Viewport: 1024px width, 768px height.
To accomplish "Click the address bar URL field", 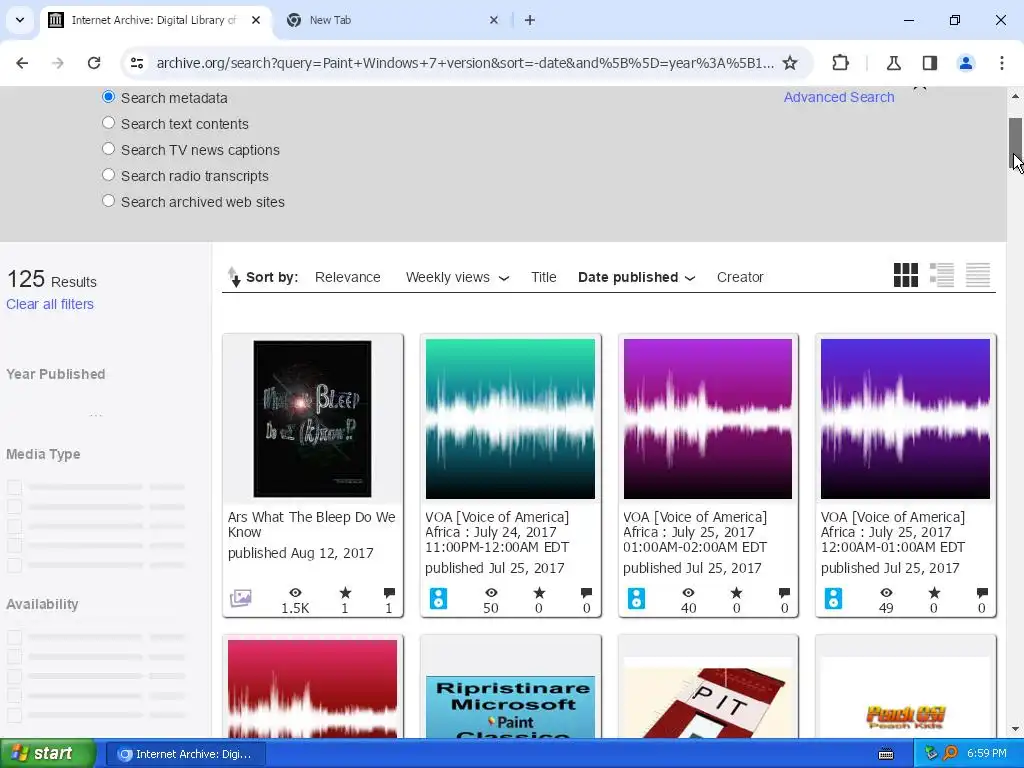I will pyautogui.click(x=464, y=63).
